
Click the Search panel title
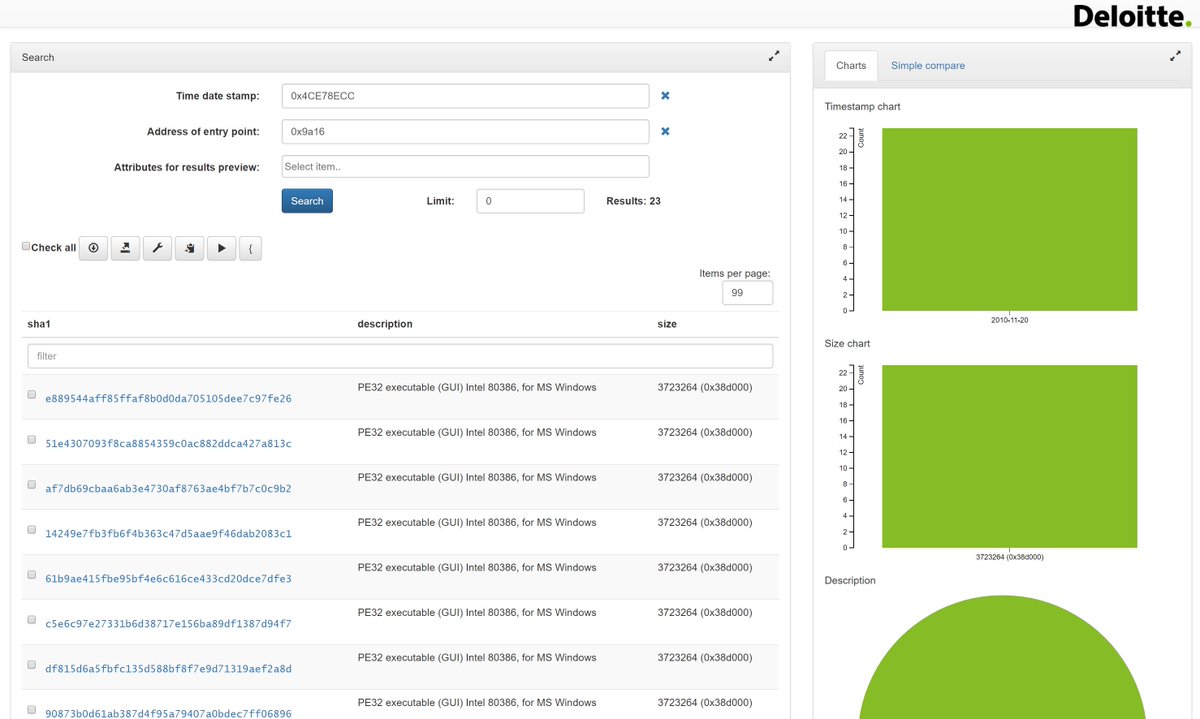38,57
